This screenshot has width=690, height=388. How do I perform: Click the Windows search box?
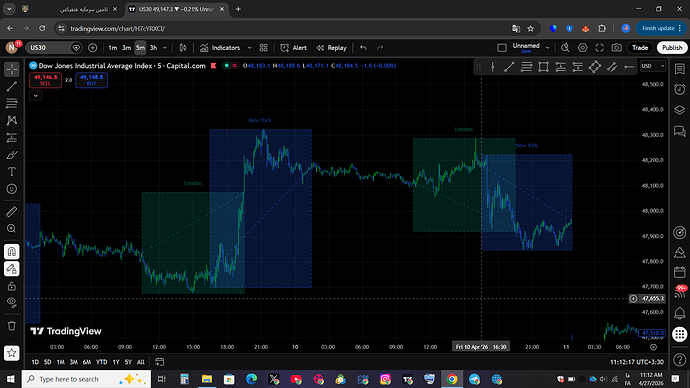coord(86,379)
